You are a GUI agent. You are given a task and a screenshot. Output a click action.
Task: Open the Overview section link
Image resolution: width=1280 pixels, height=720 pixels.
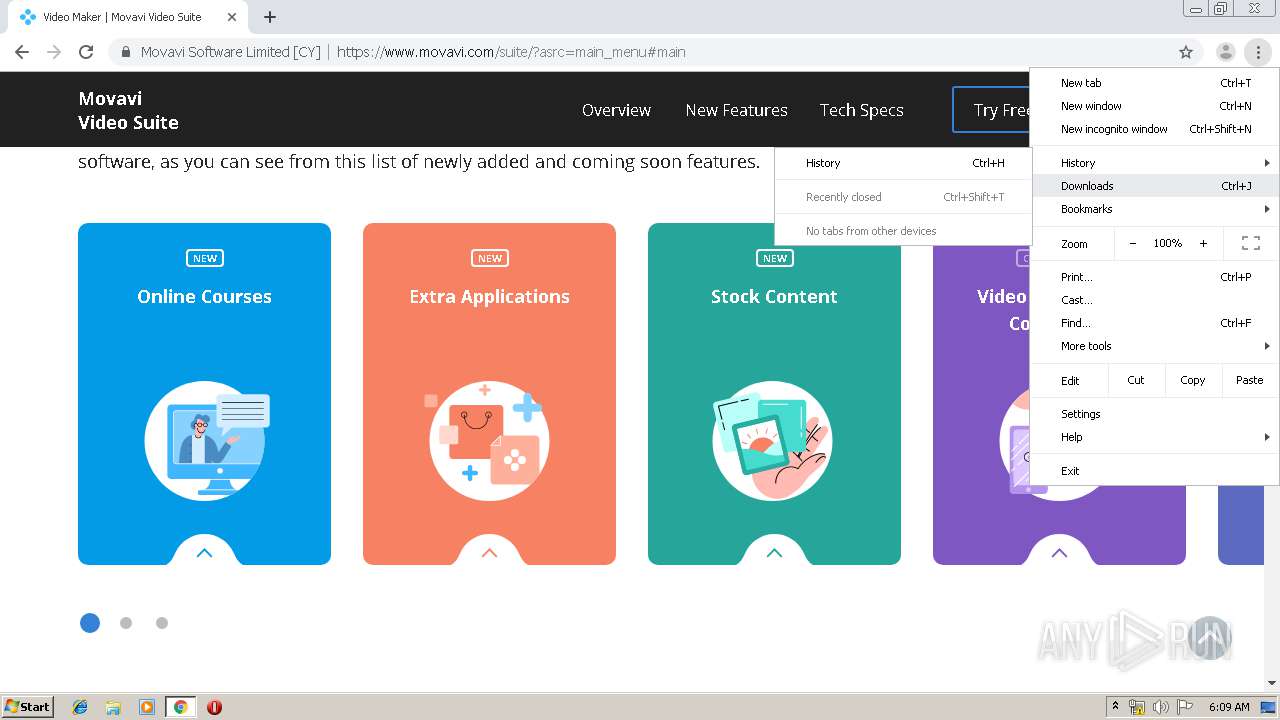tap(616, 110)
